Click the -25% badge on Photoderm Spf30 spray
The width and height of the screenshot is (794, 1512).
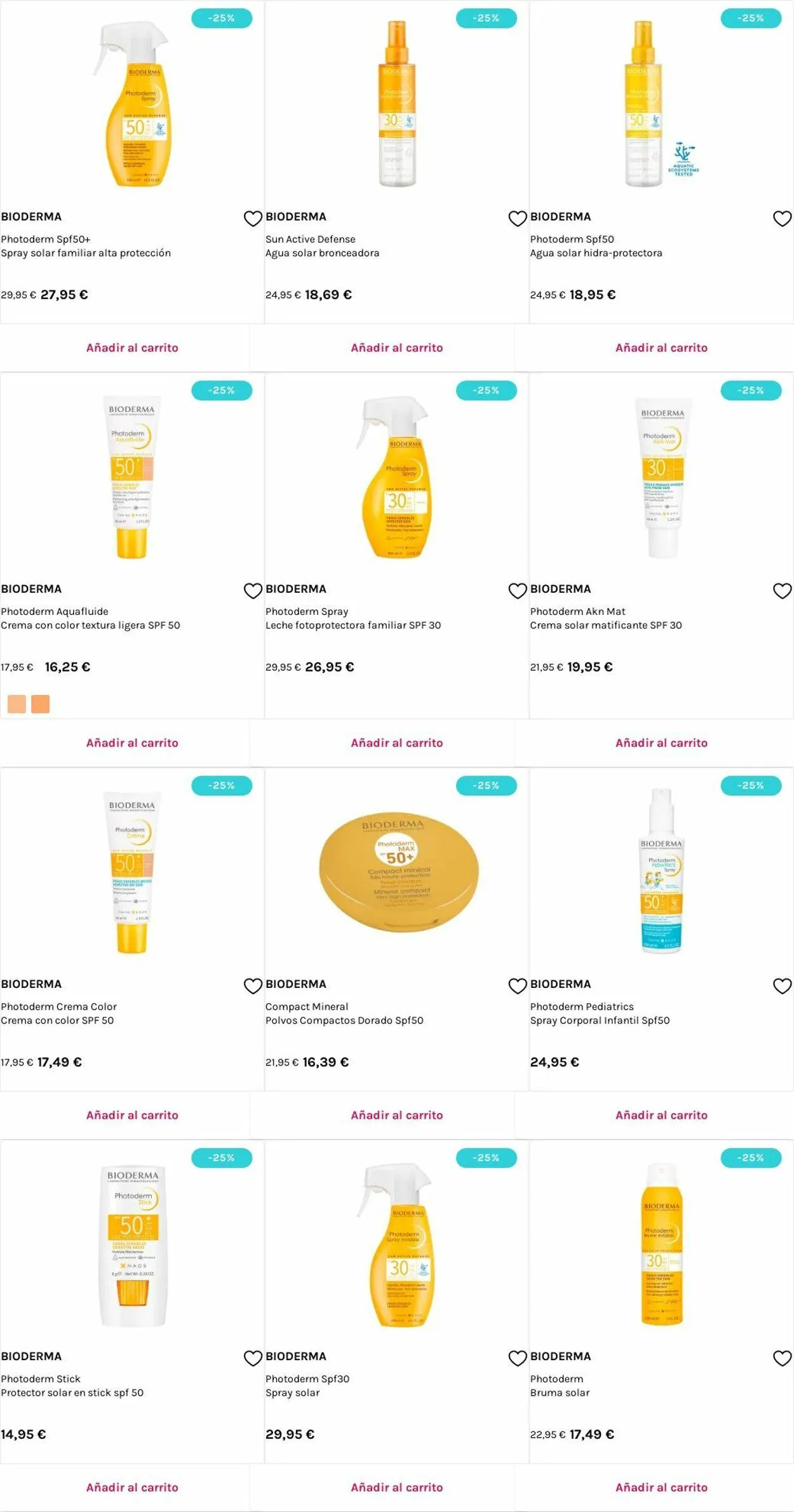coord(486,1158)
